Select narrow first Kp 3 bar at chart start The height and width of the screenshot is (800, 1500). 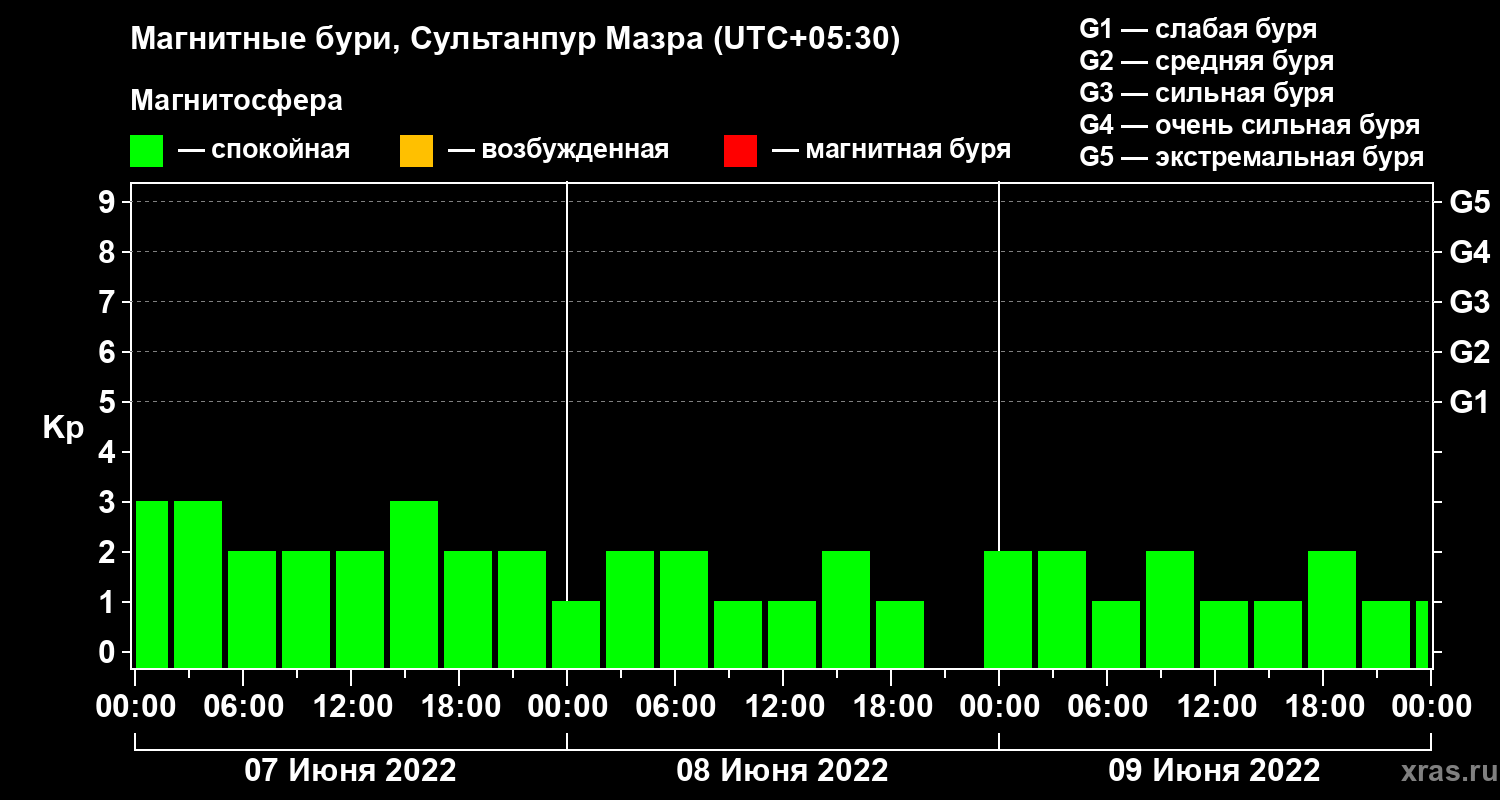(x=152, y=584)
